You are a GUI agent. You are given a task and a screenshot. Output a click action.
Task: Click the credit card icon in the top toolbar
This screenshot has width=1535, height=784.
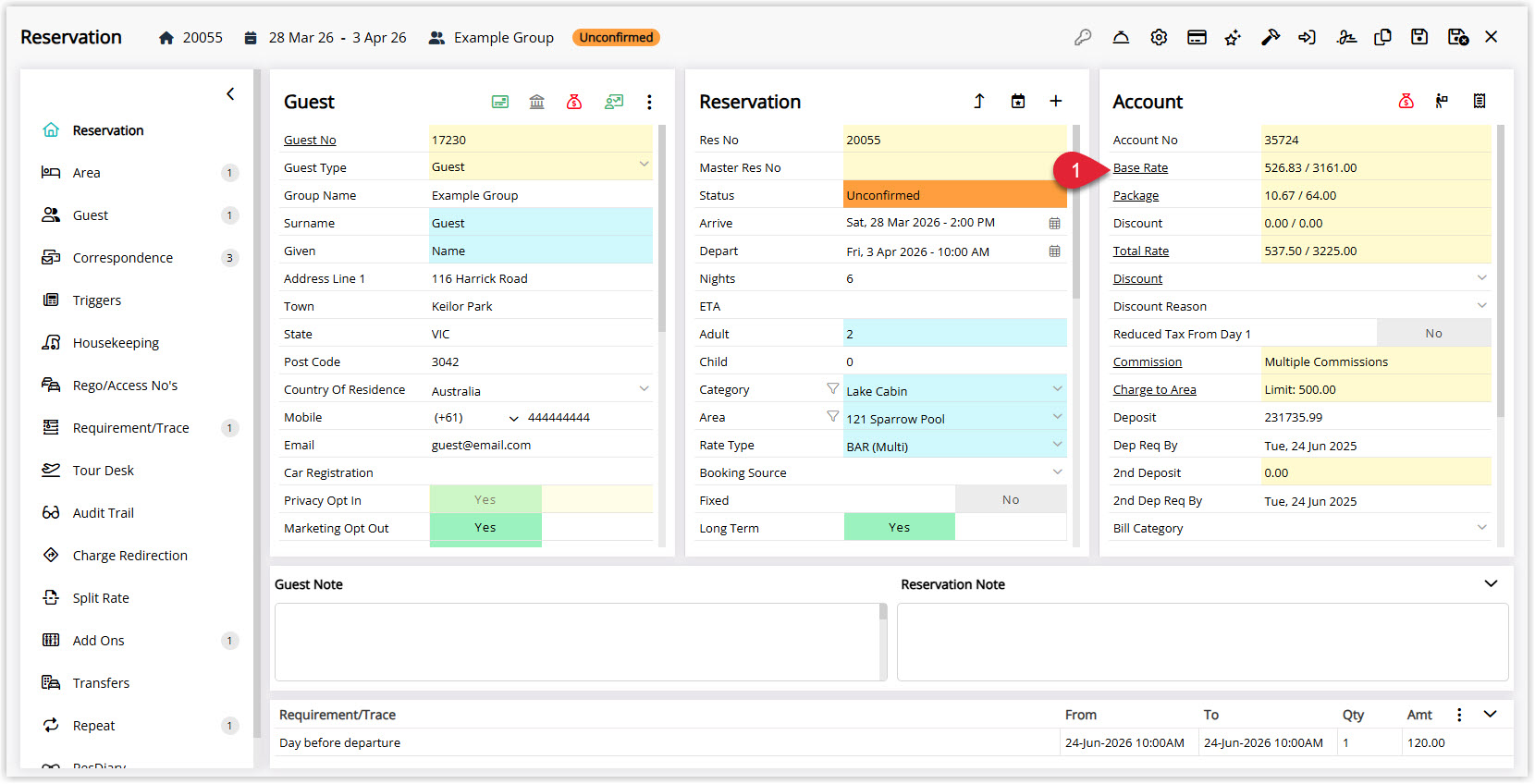tap(1197, 37)
